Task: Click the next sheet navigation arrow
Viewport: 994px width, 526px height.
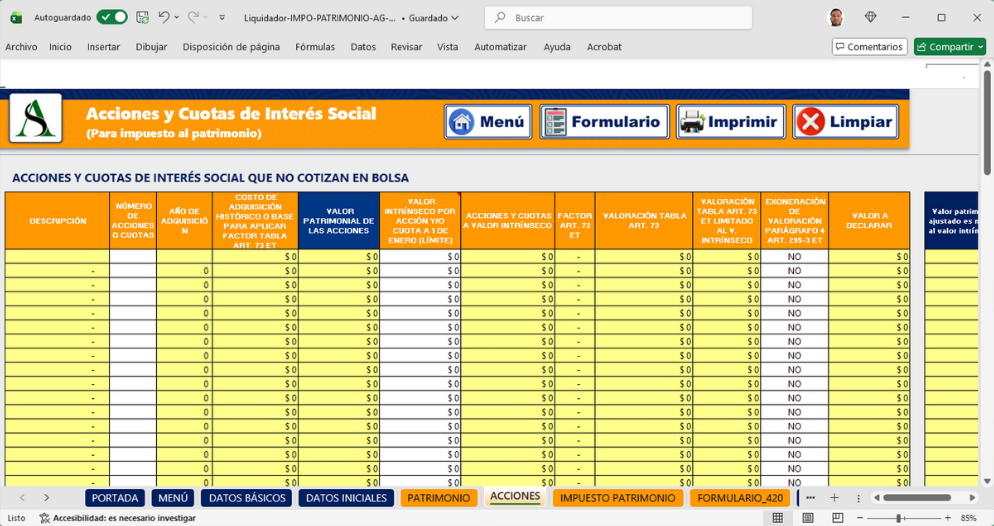Action: point(46,498)
